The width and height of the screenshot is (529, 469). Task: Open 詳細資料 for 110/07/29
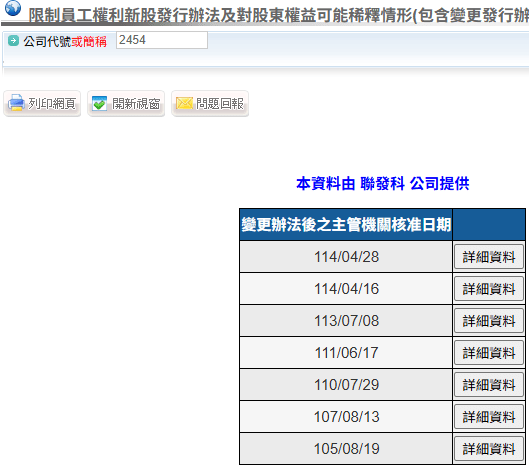489,385
